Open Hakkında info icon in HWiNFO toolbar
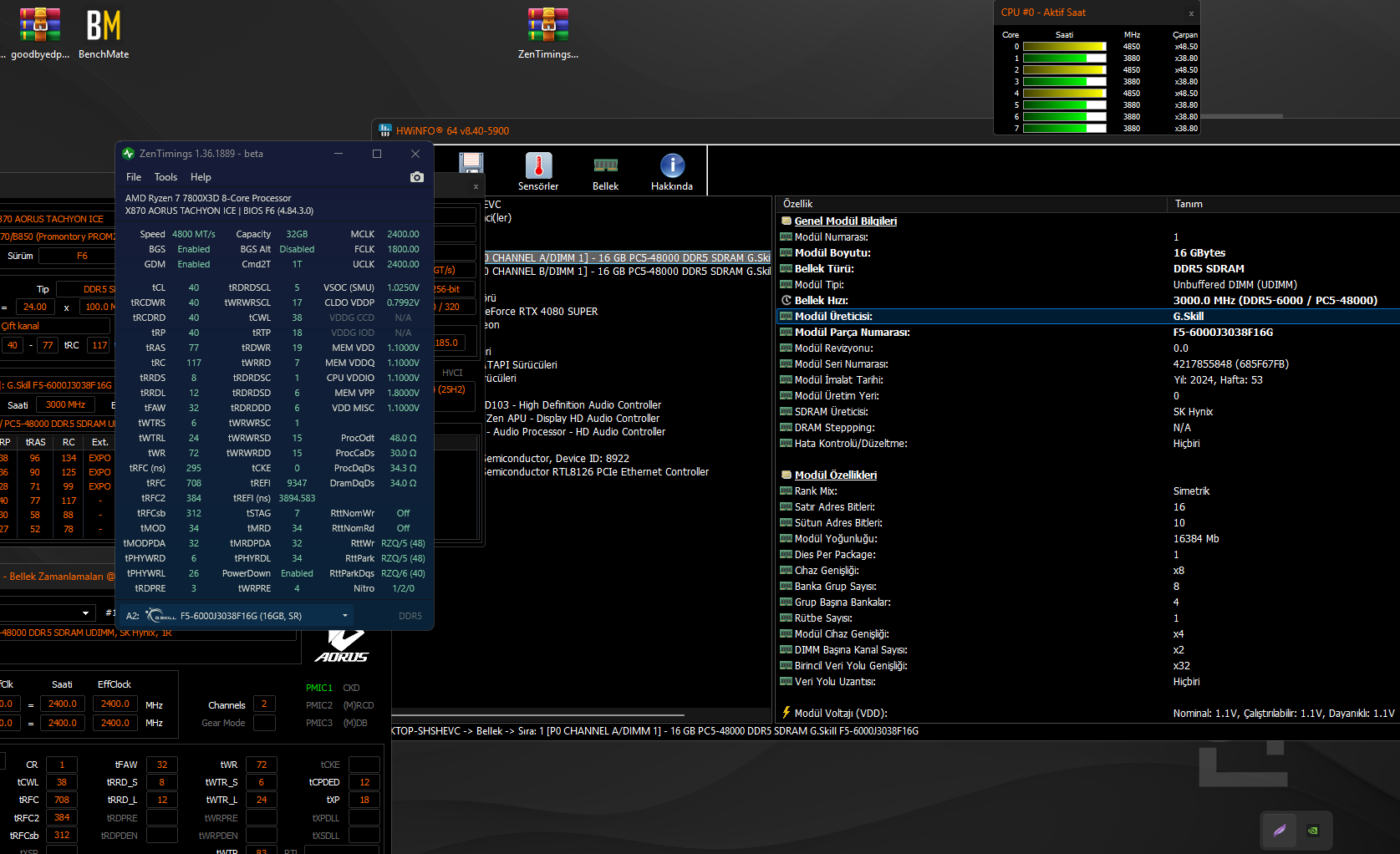The image size is (1400, 854). (672, 172)
